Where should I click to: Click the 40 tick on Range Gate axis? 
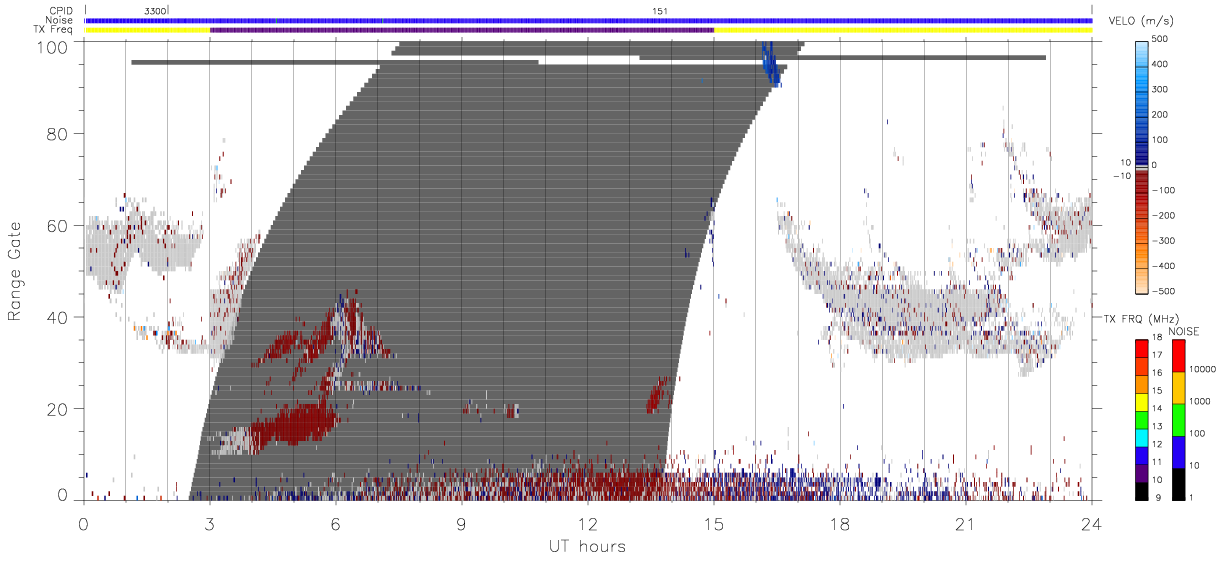point(57,317)
